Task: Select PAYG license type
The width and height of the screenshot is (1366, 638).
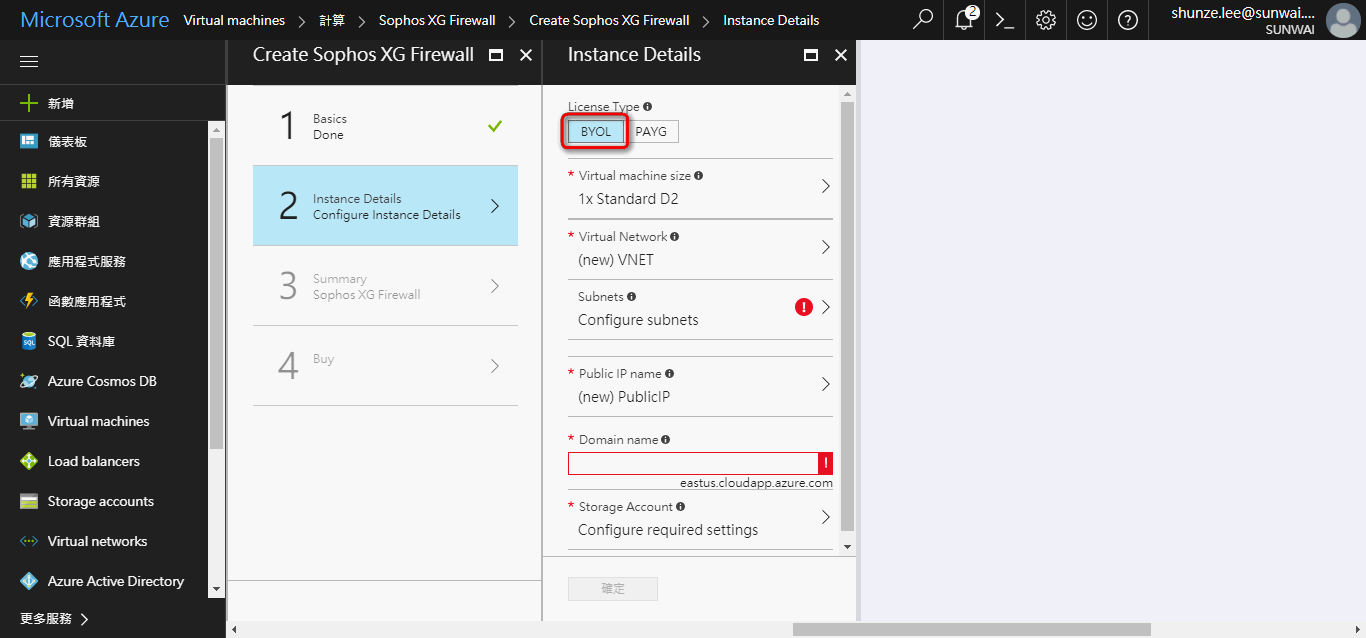Action: pyautogui.click(x=651, y=132)
